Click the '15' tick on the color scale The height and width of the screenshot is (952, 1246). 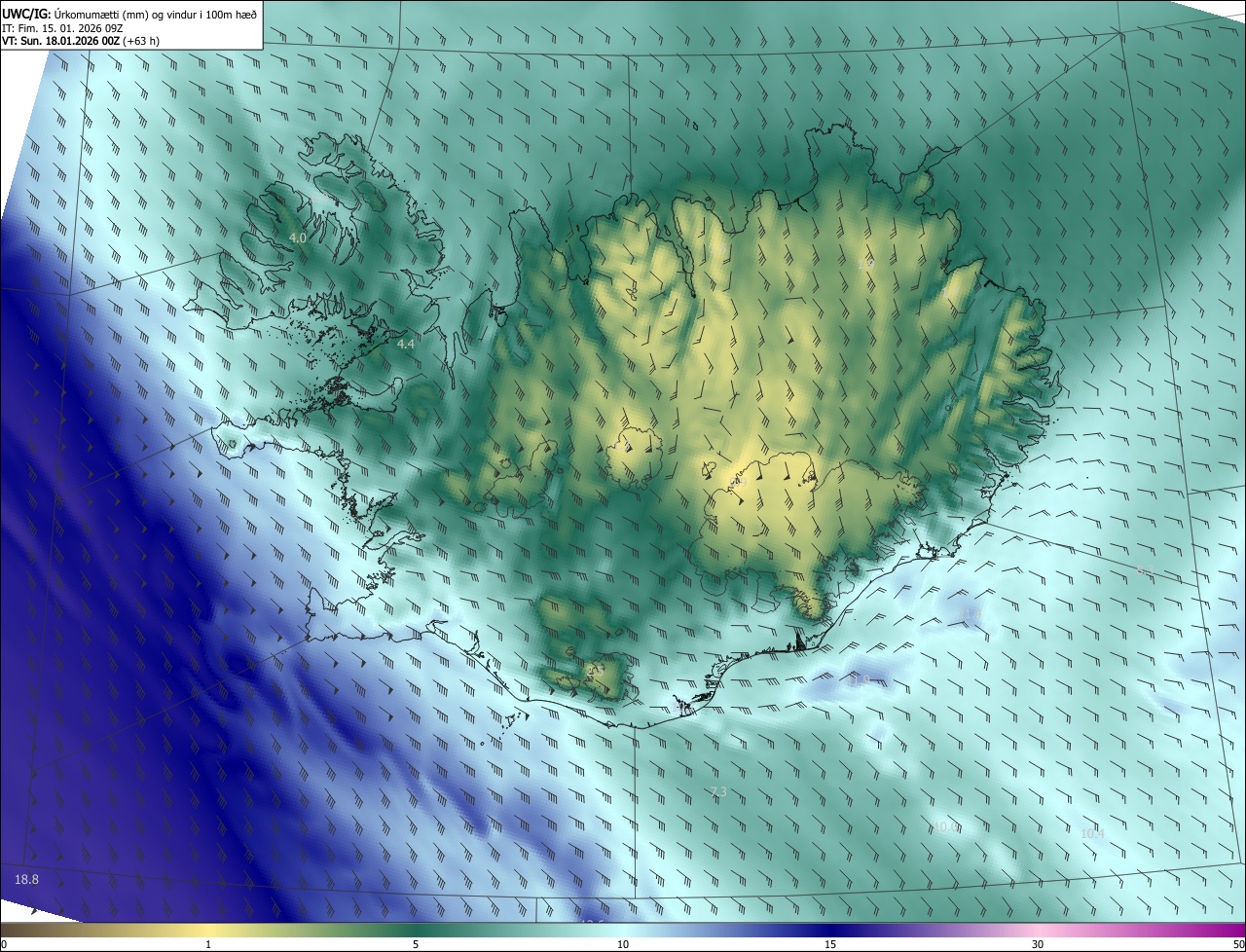pyautogui.click(x=830, y=944)
